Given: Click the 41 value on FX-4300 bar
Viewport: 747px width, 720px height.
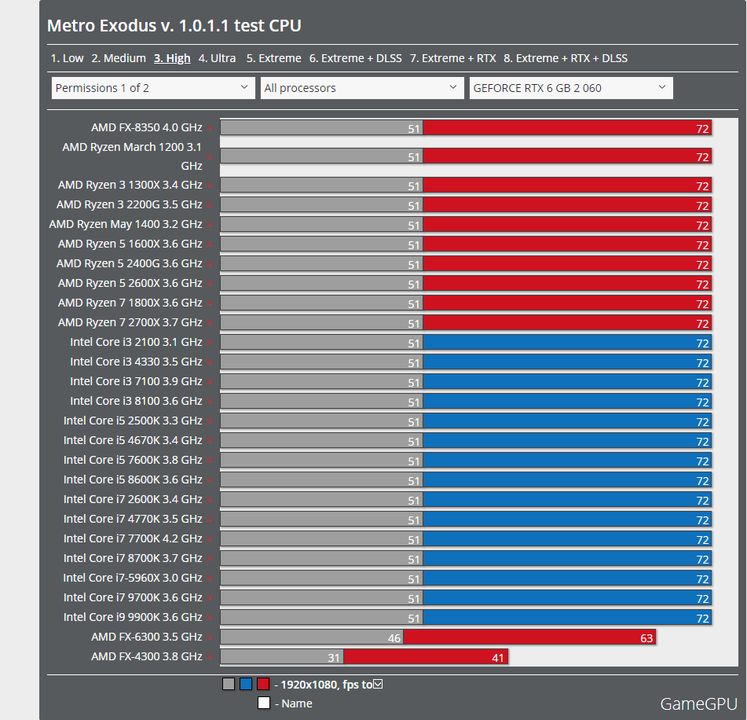Looking at the screenshot, I should pos(498,658).
